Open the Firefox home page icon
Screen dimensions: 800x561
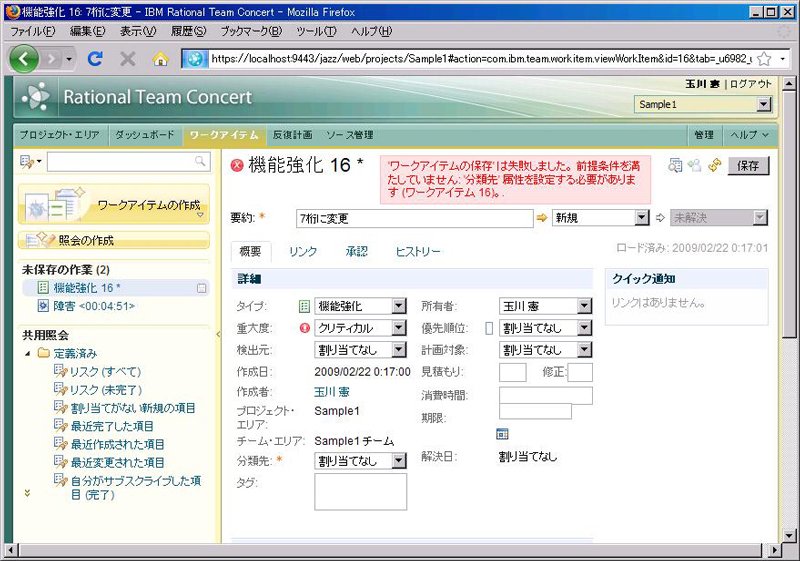click(x=160, y=59)
